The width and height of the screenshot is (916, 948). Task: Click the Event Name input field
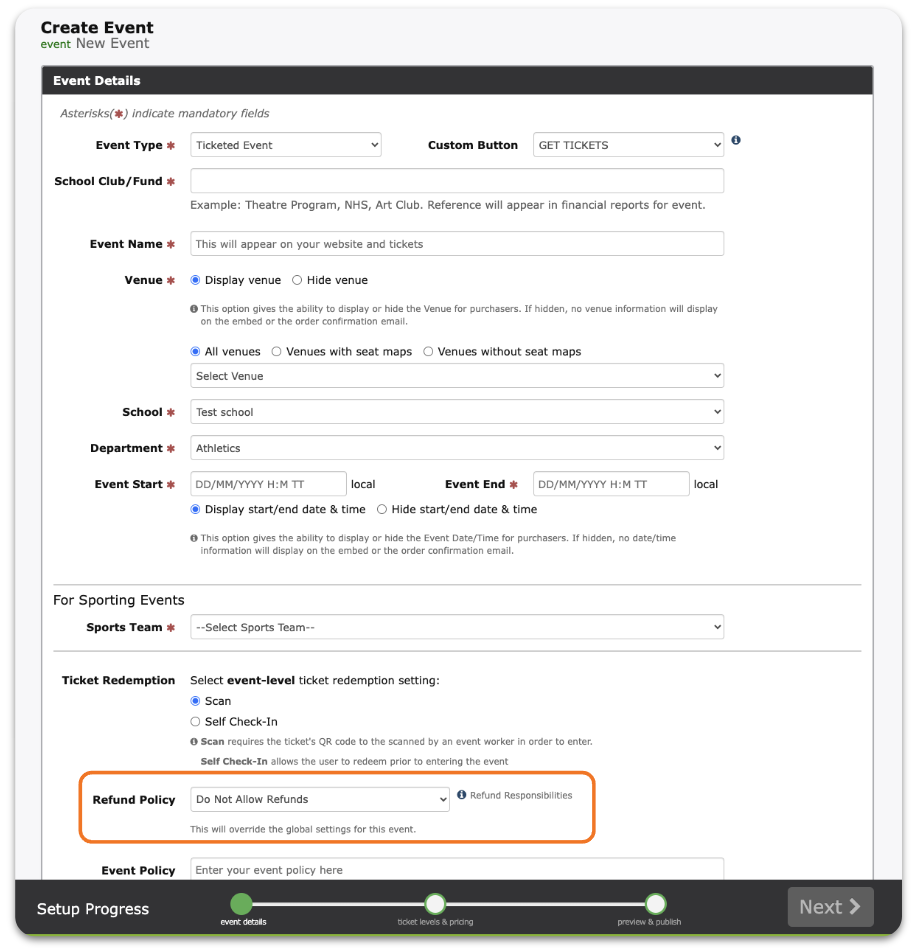pyautogui.click(x=457, y=244)
